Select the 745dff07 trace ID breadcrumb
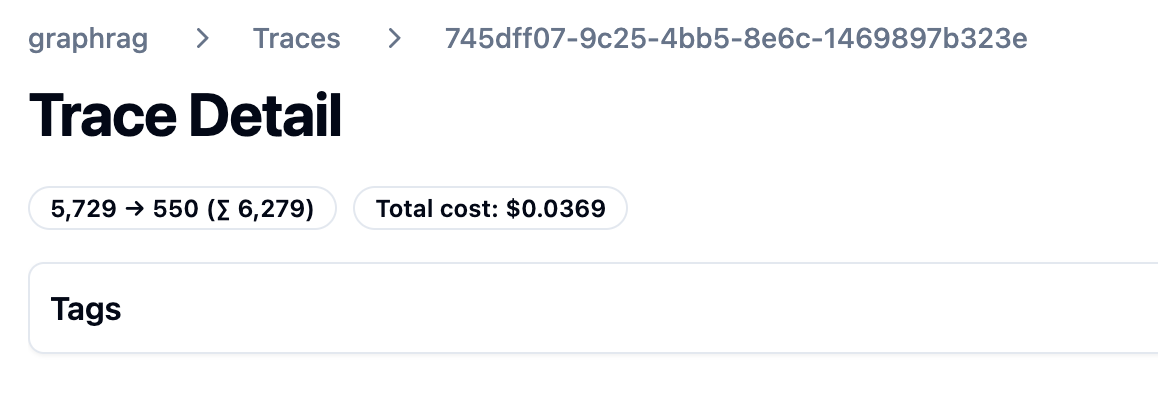 pyautogui.click(x=735, y=39)
